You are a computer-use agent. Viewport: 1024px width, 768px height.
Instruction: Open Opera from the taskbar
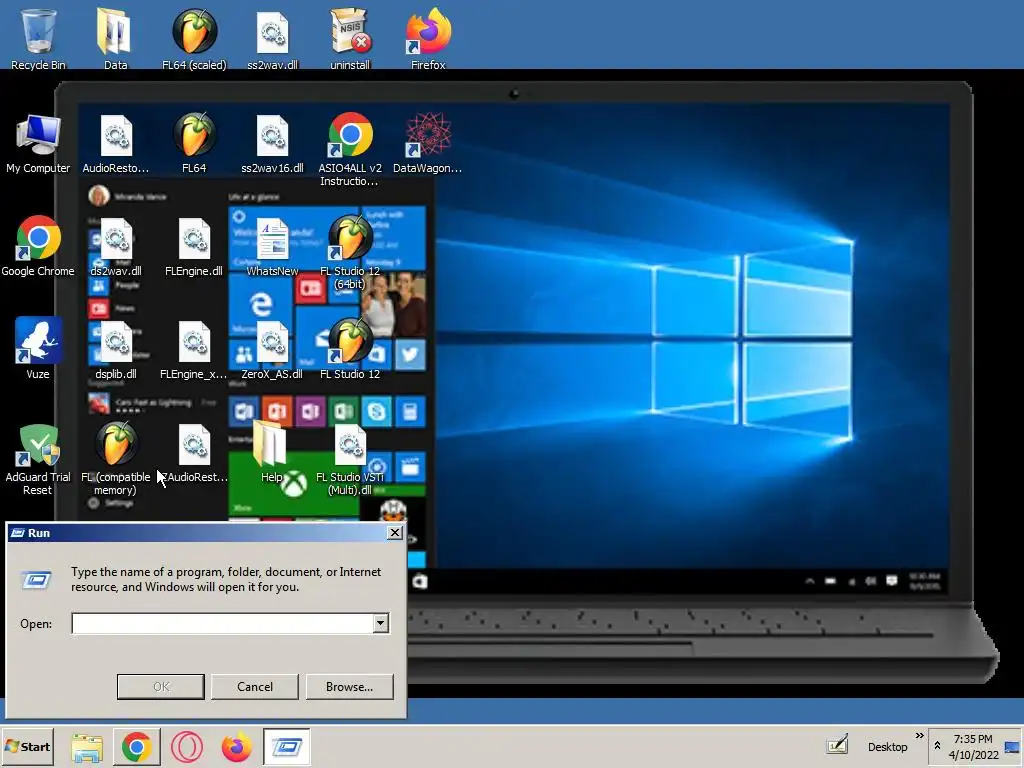(x=187, y=747)
